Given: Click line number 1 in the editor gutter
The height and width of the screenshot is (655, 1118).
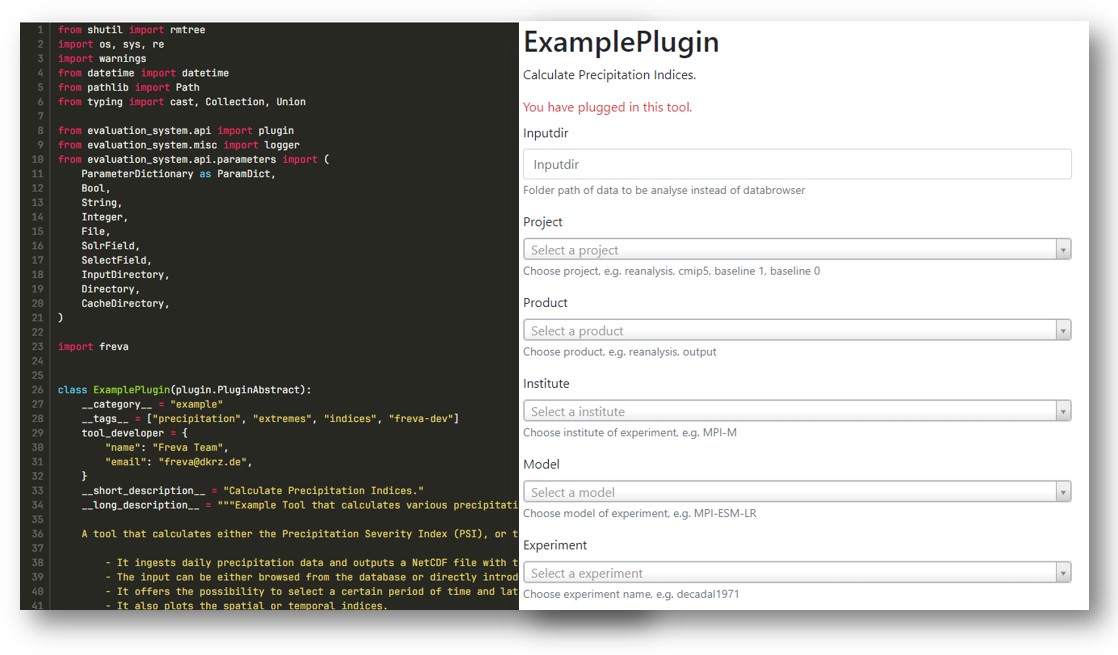Looking at the screenshot, I should (x=40, y=30).
